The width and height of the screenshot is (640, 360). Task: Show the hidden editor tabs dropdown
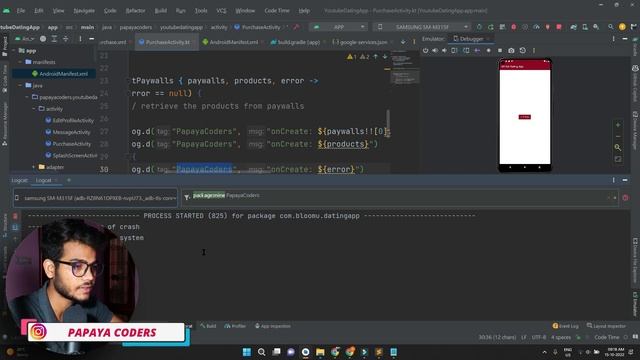coord(403,42)
